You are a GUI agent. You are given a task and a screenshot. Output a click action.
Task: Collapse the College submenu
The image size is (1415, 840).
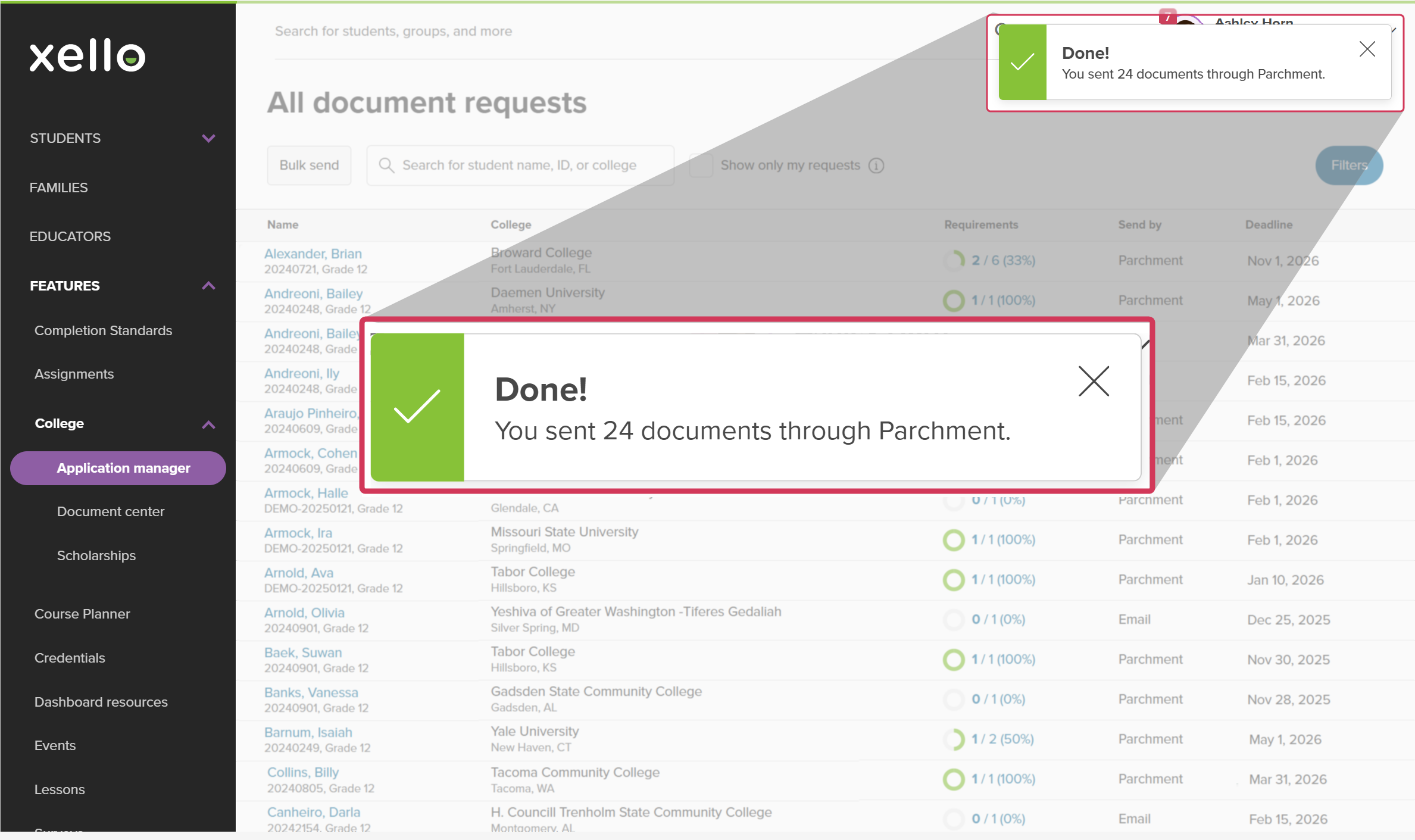[x=208, y=424]
